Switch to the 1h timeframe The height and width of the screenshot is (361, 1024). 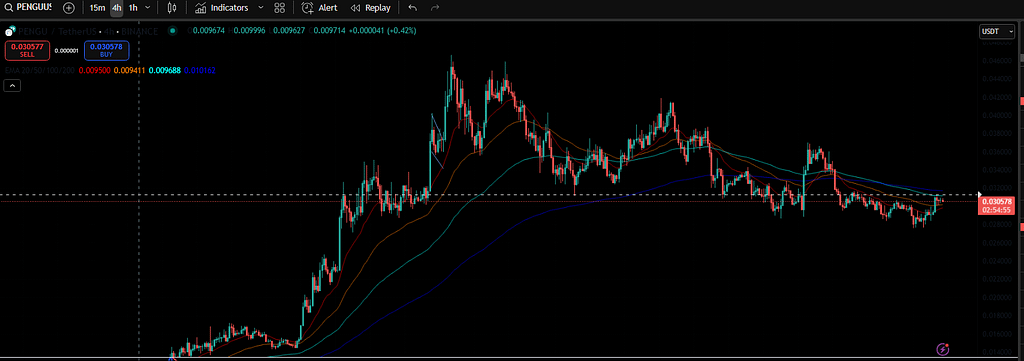[x=133, y=8]
